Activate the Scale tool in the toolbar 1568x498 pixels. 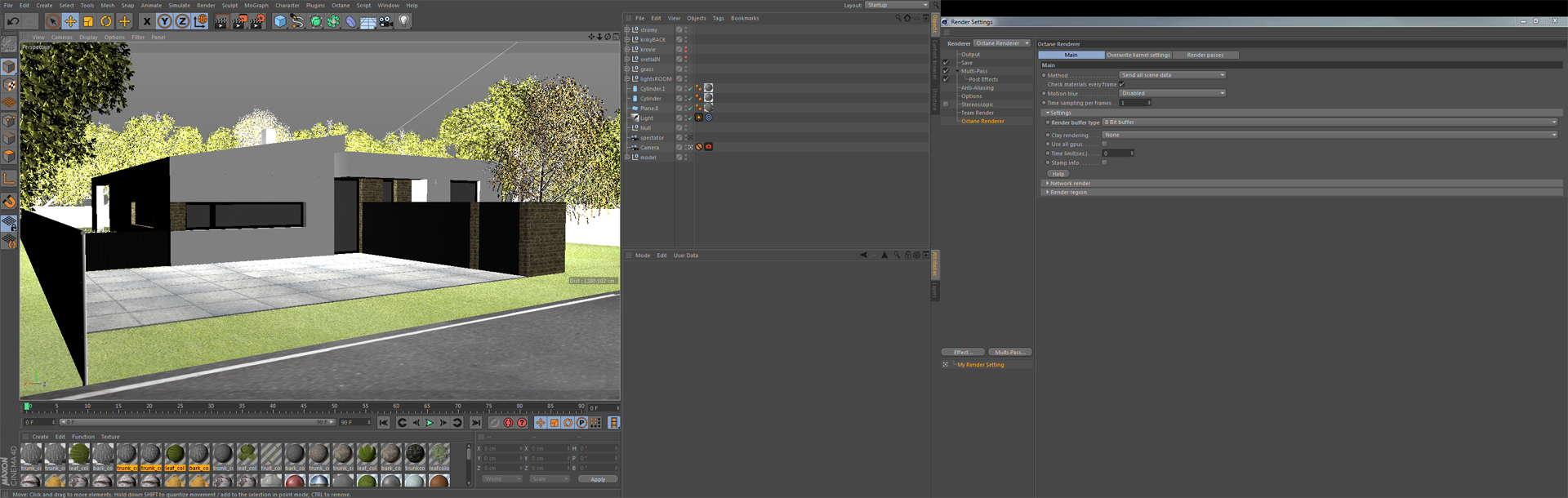(88, 21)
